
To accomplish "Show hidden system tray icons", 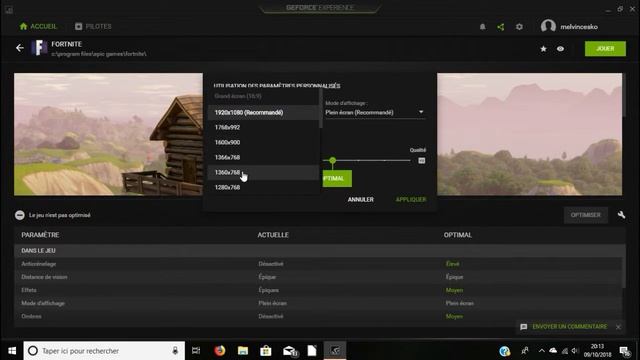I will 541,351.
